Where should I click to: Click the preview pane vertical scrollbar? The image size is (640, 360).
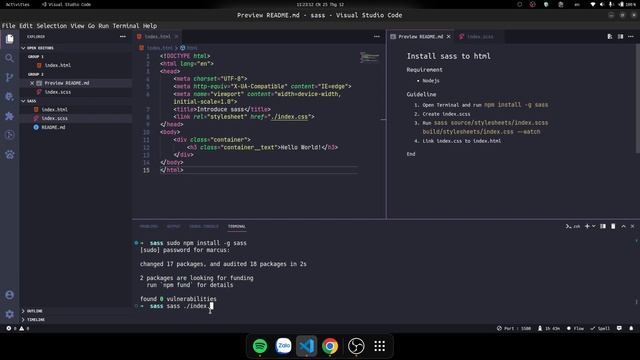[x=638, y=98]
